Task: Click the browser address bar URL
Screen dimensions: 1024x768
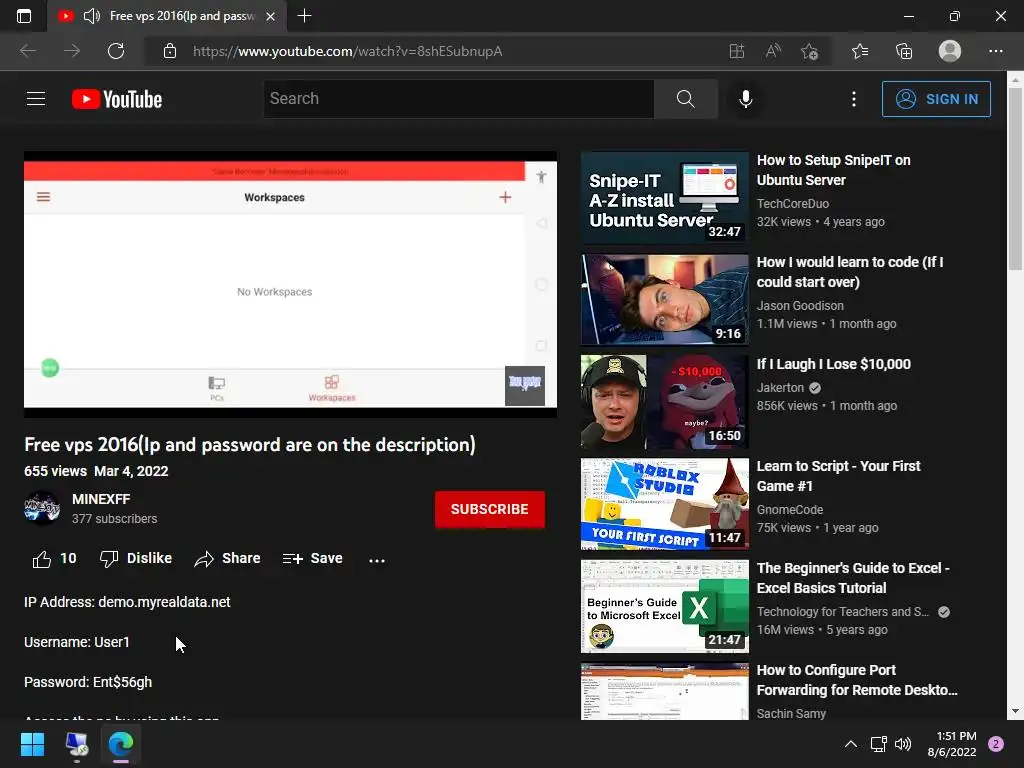Action: tap(347, 51)
